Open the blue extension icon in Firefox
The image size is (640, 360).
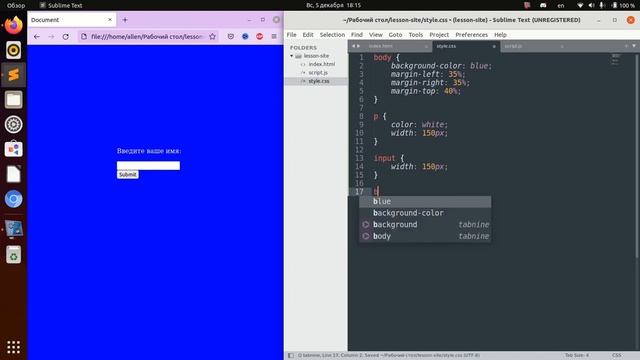coord(245,37)
